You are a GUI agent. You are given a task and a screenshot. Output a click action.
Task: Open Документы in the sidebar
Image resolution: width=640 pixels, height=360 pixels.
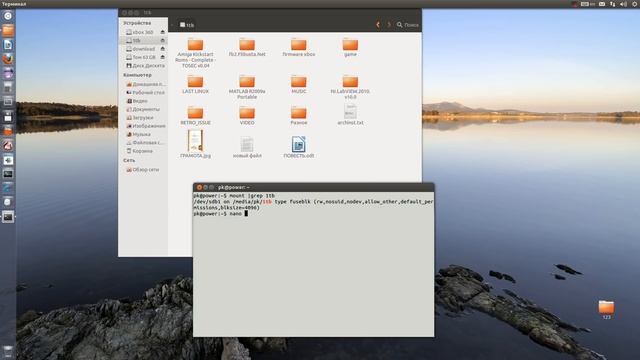click(x=143, y=109)
